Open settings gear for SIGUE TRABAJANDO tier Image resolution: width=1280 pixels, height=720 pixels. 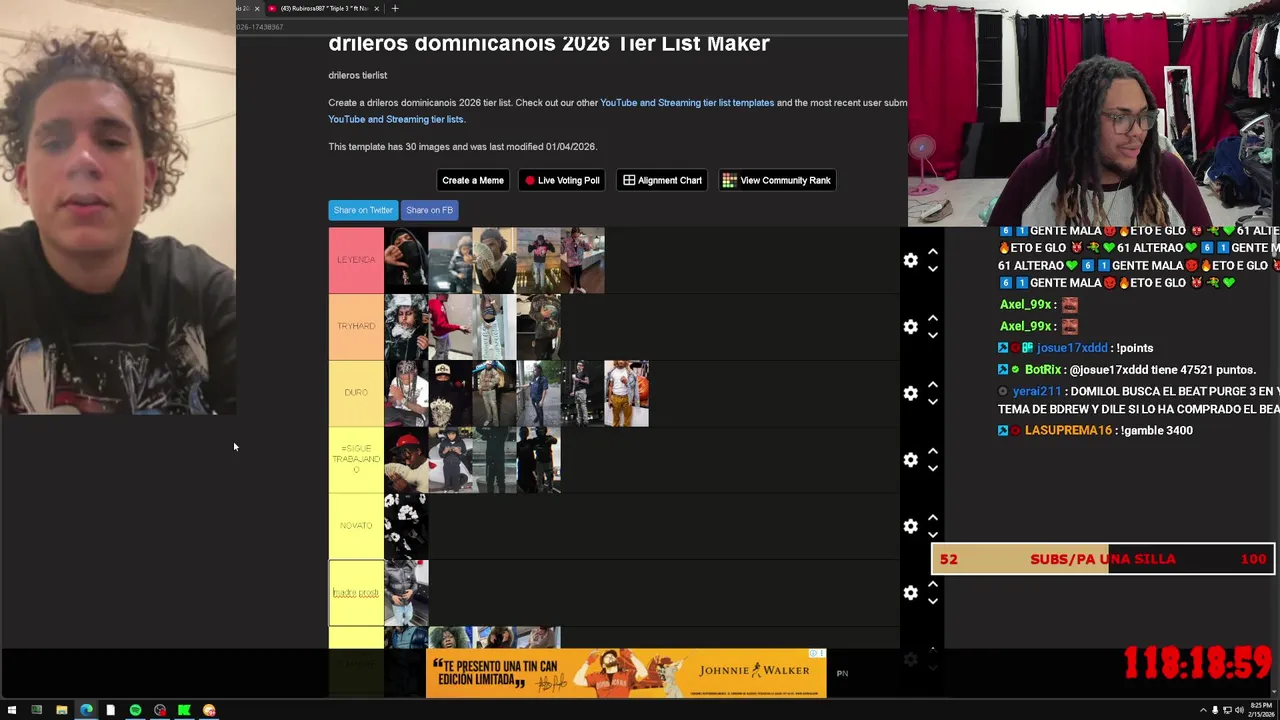(x=910, y=460)
